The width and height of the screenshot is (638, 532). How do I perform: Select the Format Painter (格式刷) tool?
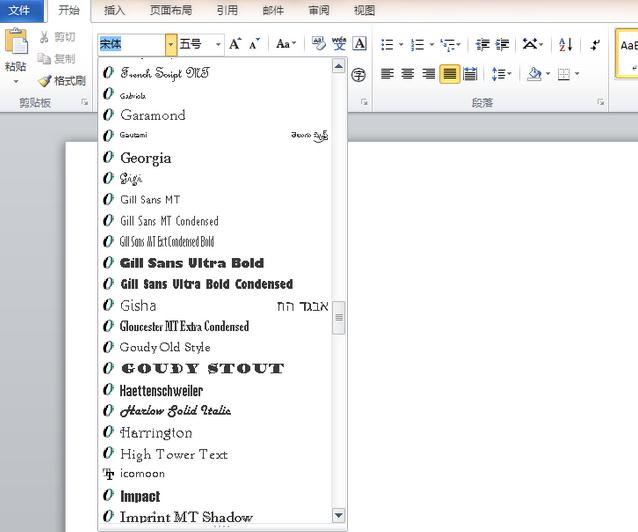pos(62,81)
